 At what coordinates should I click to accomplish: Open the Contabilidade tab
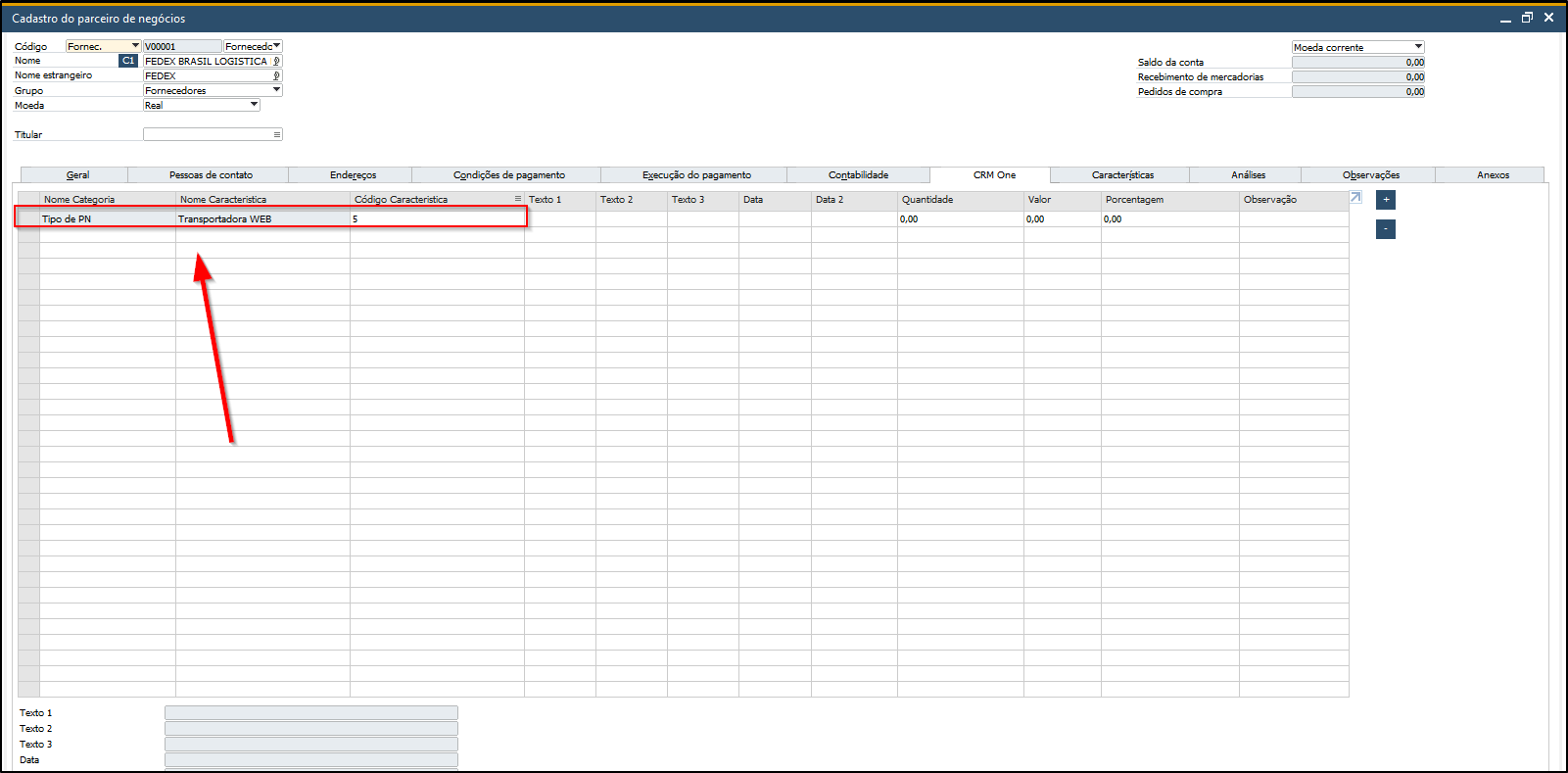(859, 175)
